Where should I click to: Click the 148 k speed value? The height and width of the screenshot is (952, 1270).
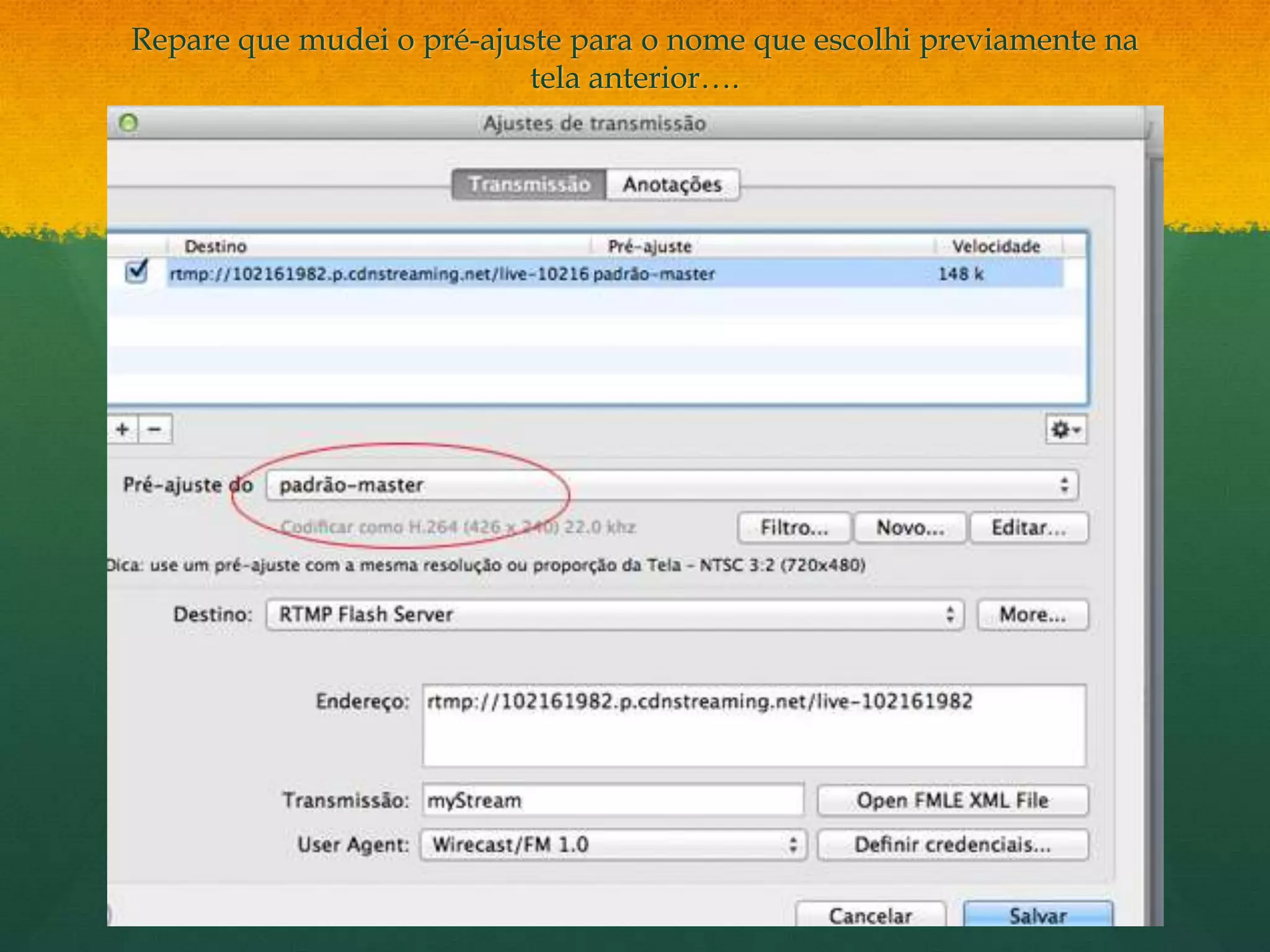click(961, 274)
